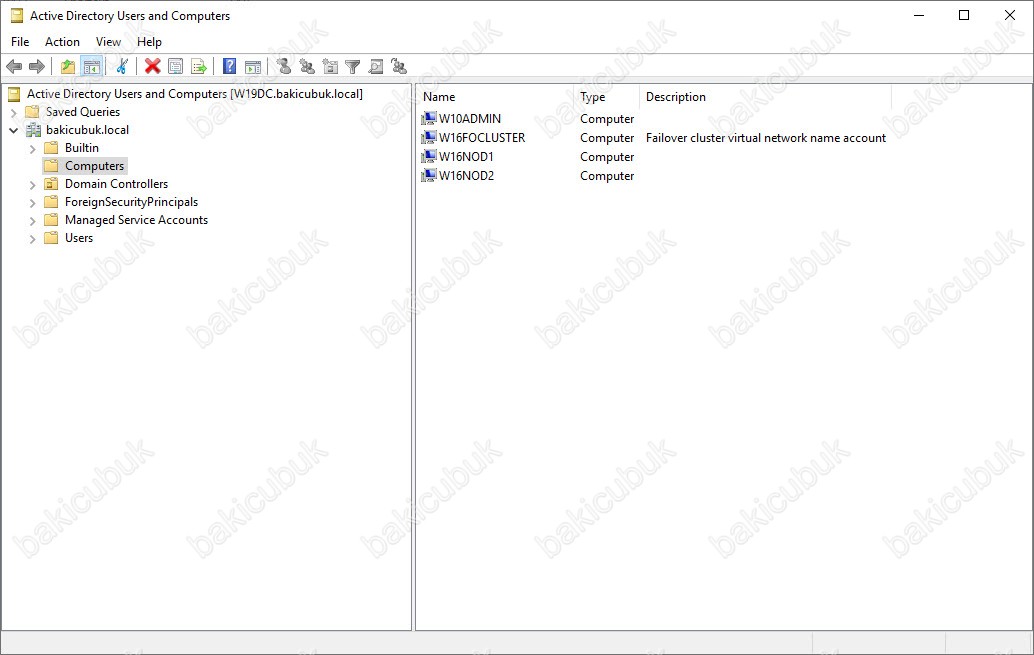Click the Type cell of W10ADMIN
Viewport: 1034px width, 655px height.
coord(607,119)
